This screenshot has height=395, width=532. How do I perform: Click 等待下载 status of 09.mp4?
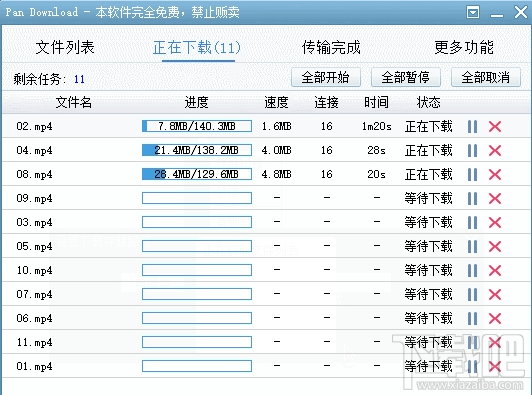click(x=429, y=198)
